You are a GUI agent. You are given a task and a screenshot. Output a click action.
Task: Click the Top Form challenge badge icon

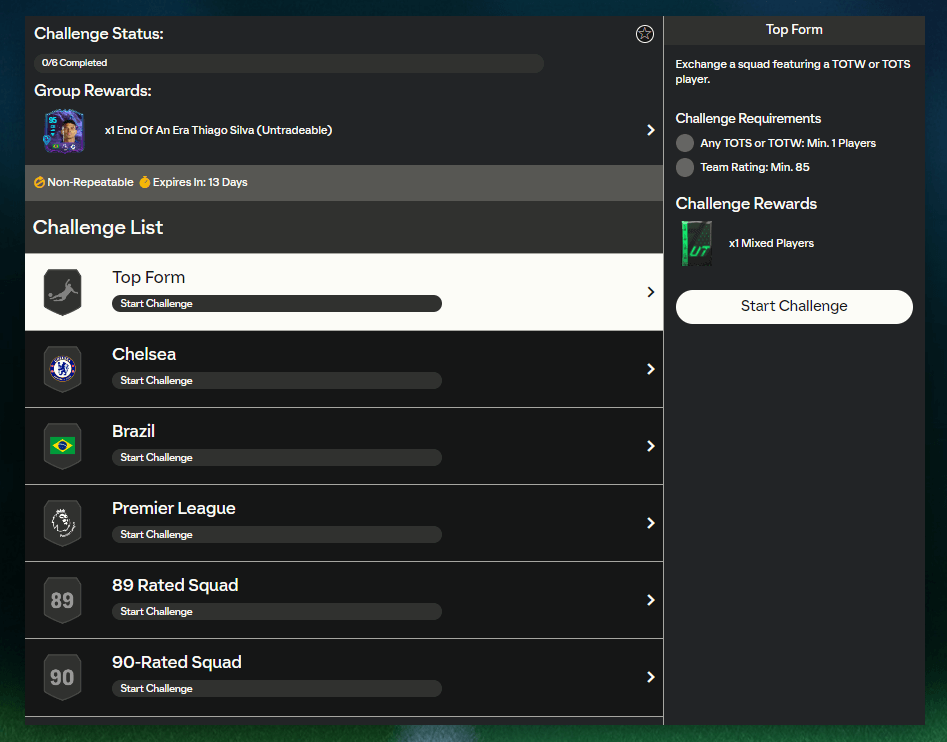tap(62, 291)
